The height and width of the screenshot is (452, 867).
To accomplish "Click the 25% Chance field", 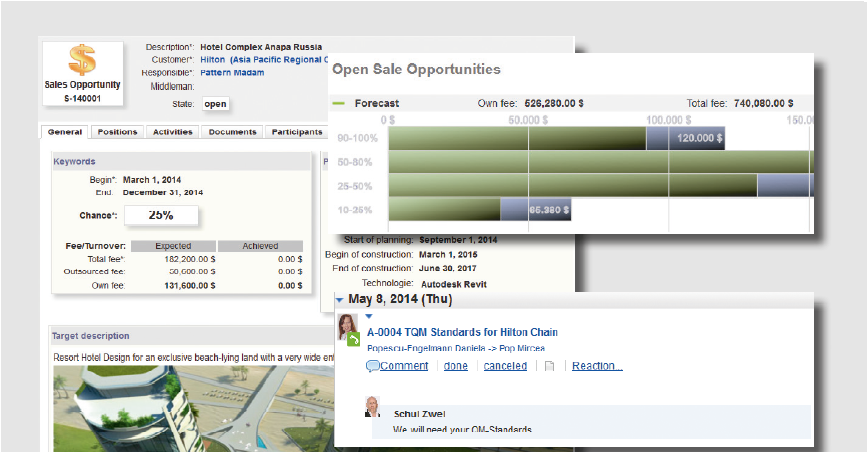I will [161, 215].
